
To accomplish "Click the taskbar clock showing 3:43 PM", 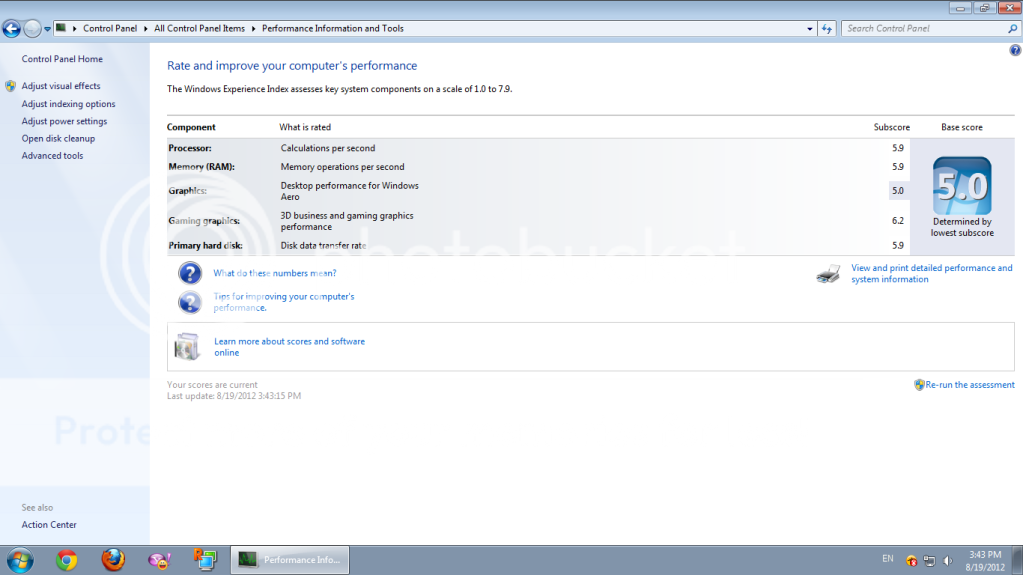I will pyautogui.click(x=985, y=560).
